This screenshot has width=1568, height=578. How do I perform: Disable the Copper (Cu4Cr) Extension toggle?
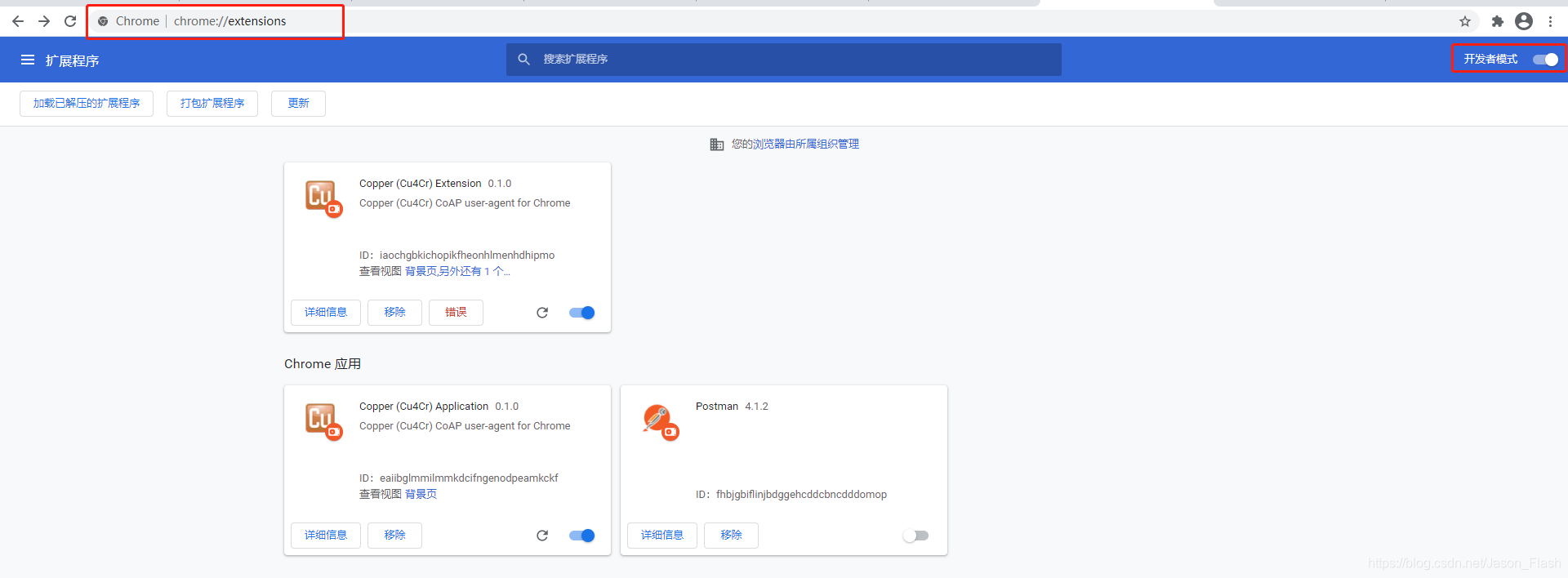(x=582, y=313)
